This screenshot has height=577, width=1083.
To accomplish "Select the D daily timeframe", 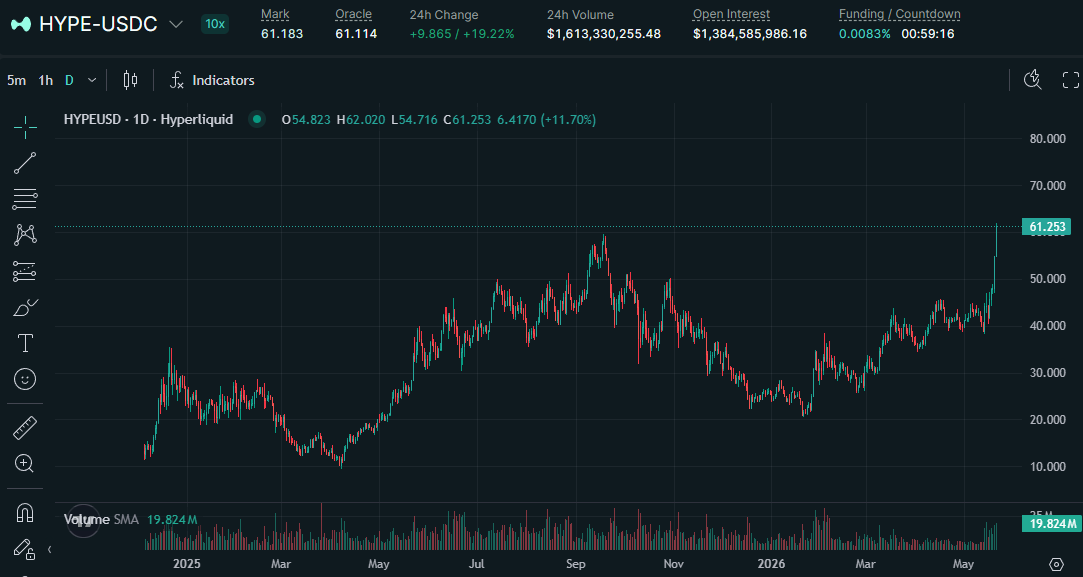I will tap(69, 80).
